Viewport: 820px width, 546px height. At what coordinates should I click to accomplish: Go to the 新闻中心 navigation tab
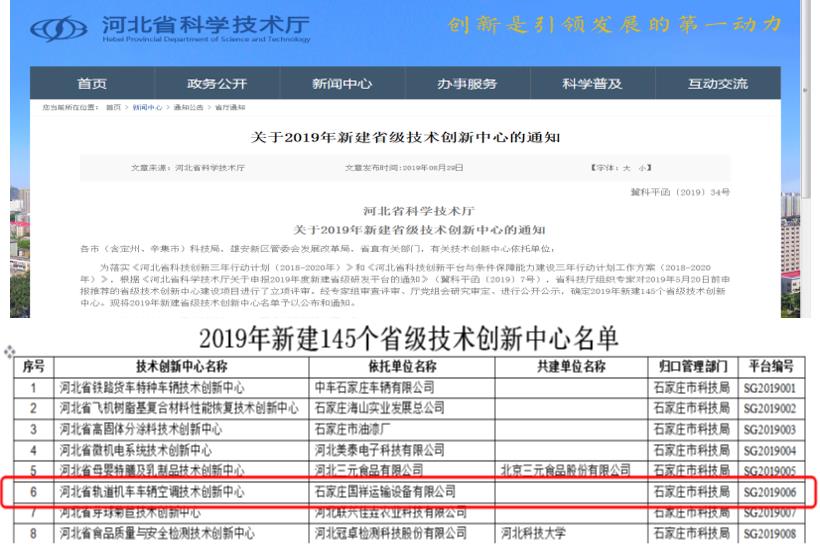click(342, 84)
